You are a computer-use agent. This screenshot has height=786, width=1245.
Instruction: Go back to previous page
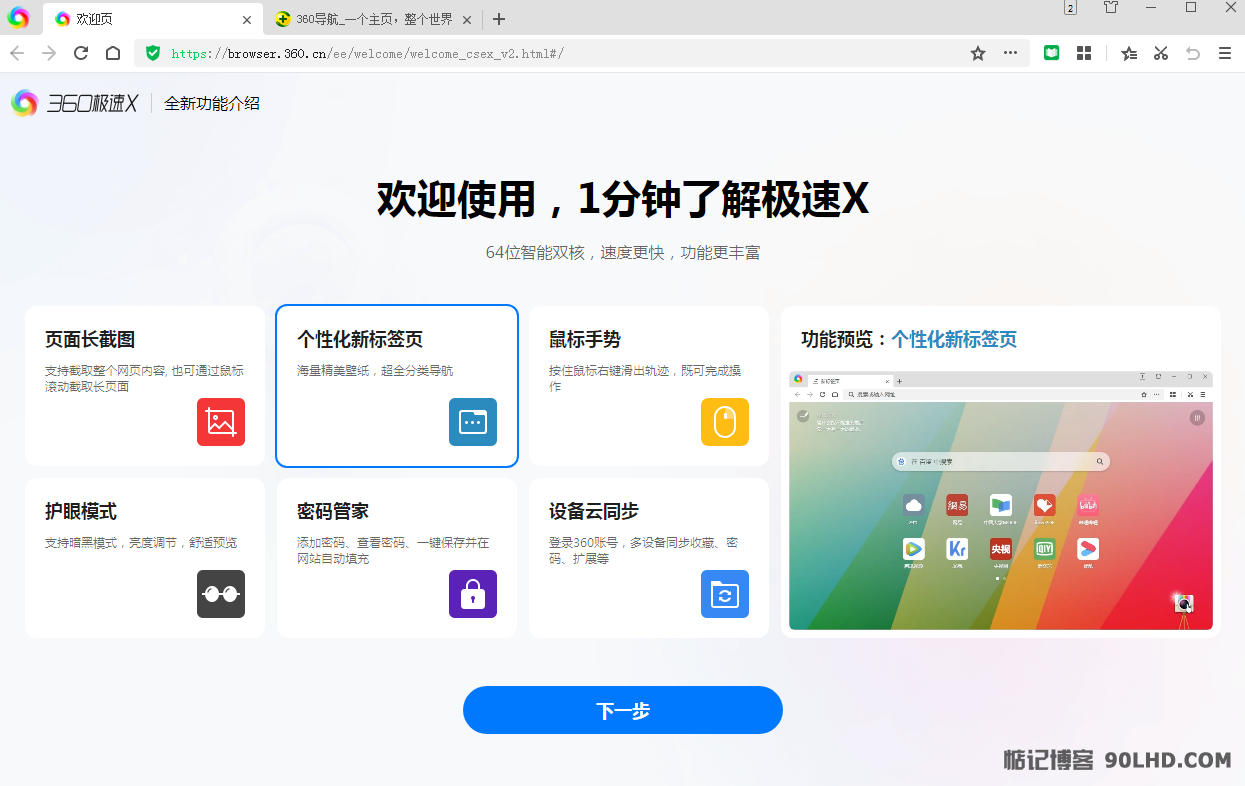[x=17, y=53]
